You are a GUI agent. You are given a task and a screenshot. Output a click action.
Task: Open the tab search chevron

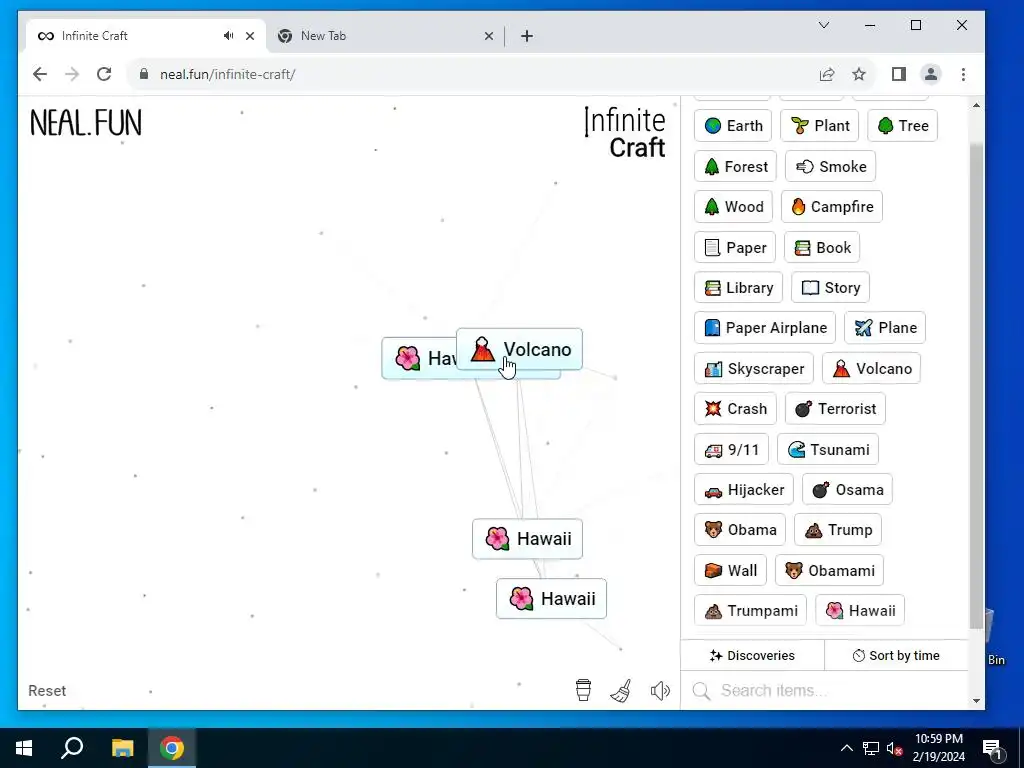click(x=824, y=25)
